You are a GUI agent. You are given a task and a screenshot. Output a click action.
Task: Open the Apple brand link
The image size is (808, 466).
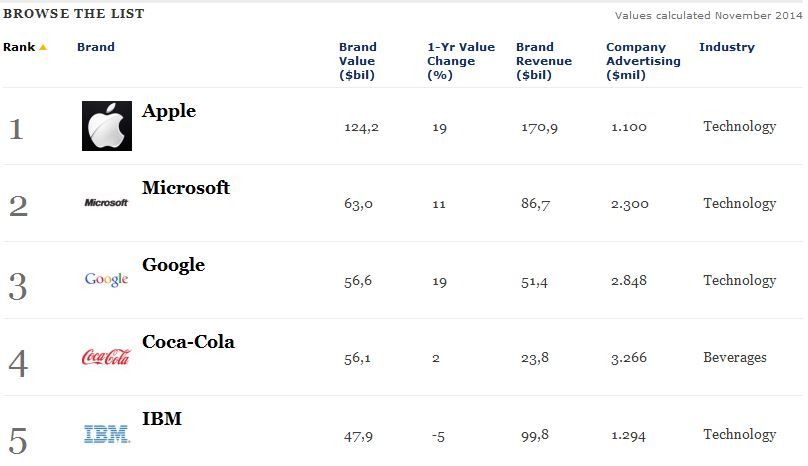(x=169, y=111)
